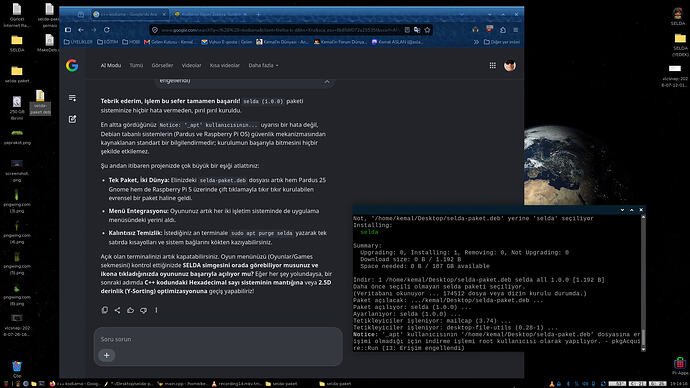Open the sidebar tabs icon in browser
The image size is (690, 388).
[x=68, y=30]
